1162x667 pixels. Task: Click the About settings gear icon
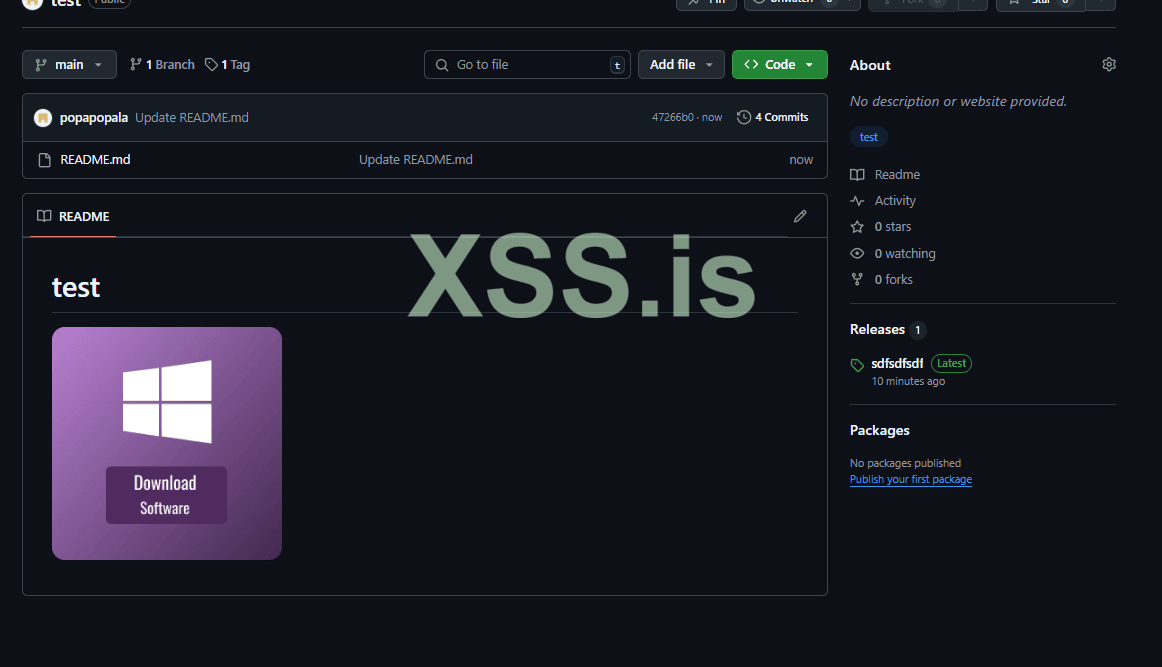click(x=1109, y=64)
